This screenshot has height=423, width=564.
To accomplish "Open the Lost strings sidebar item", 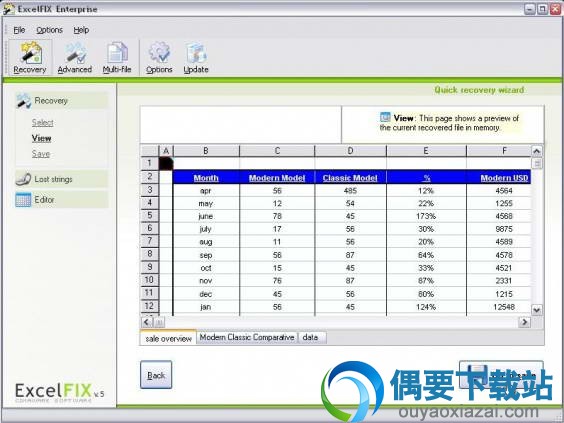I will [x=62, y=179].
